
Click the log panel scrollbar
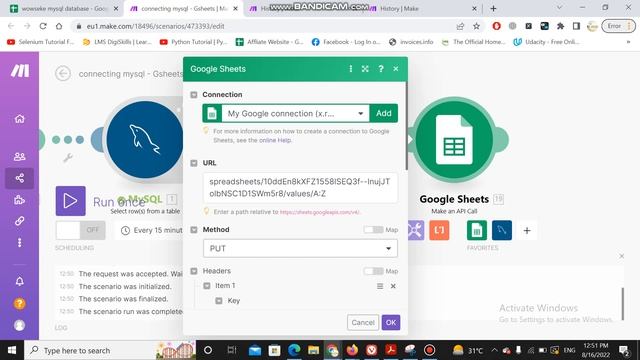622,304
